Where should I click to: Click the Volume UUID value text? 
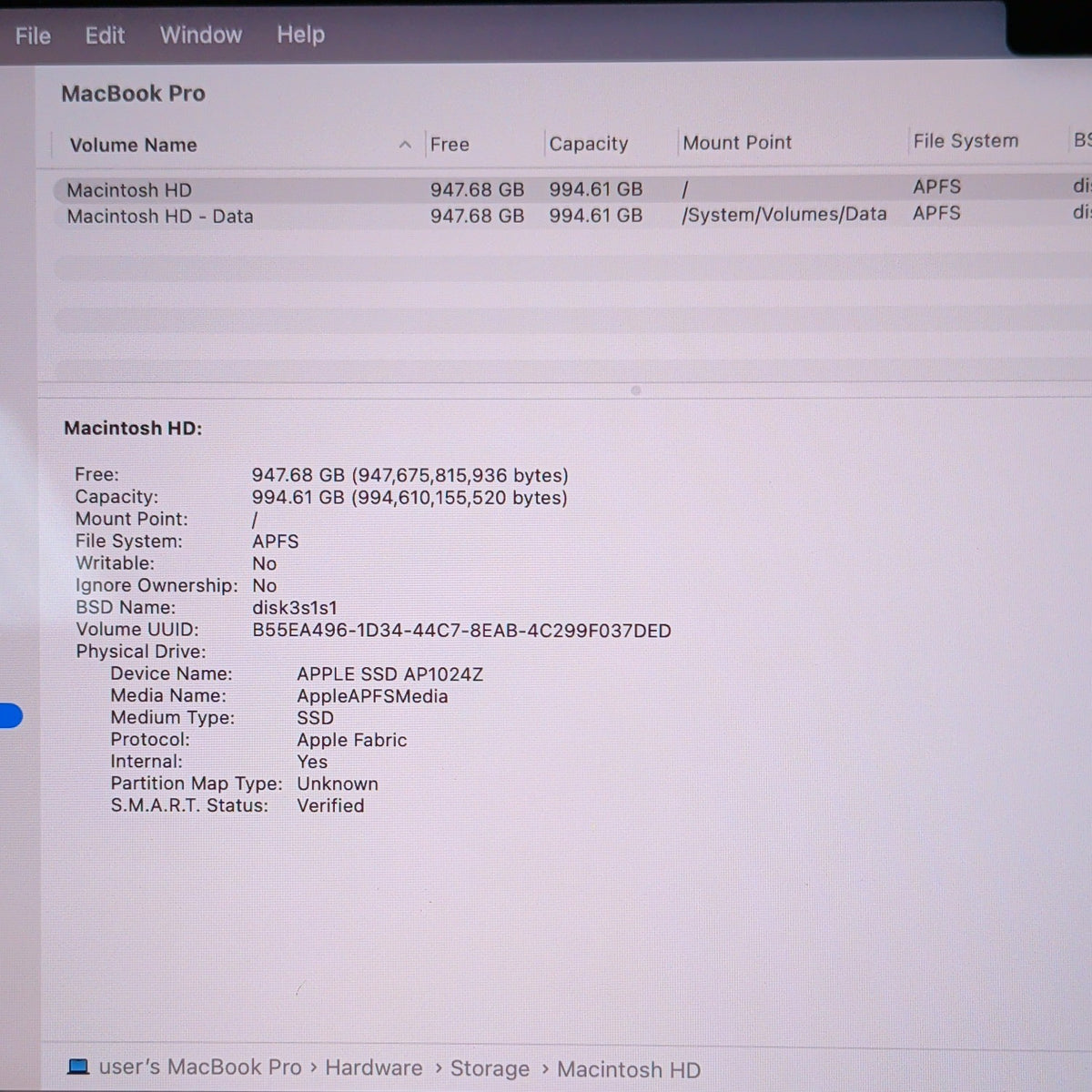(461, 631)
